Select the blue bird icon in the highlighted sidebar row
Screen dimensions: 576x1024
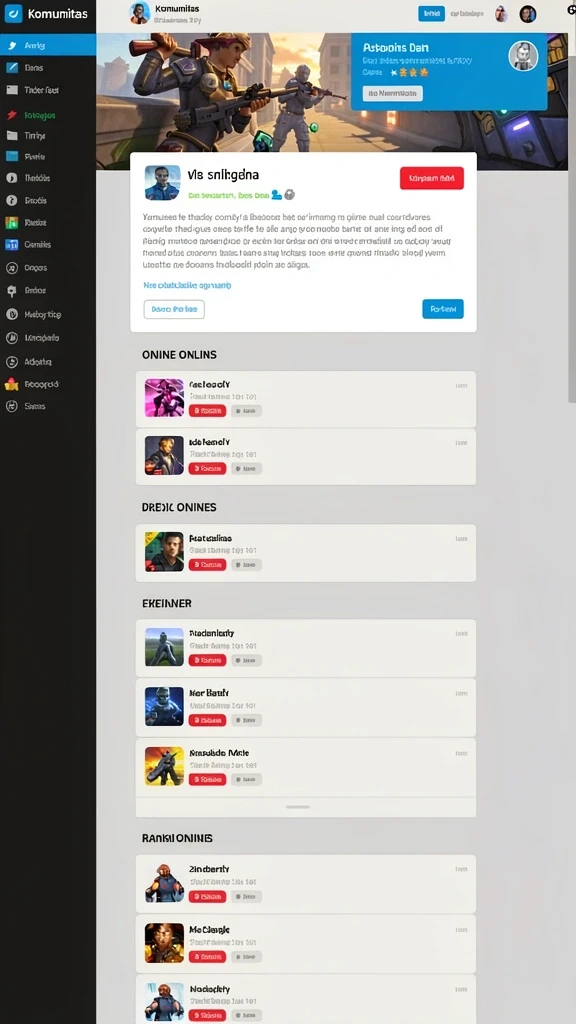click(x=11, y=46)
